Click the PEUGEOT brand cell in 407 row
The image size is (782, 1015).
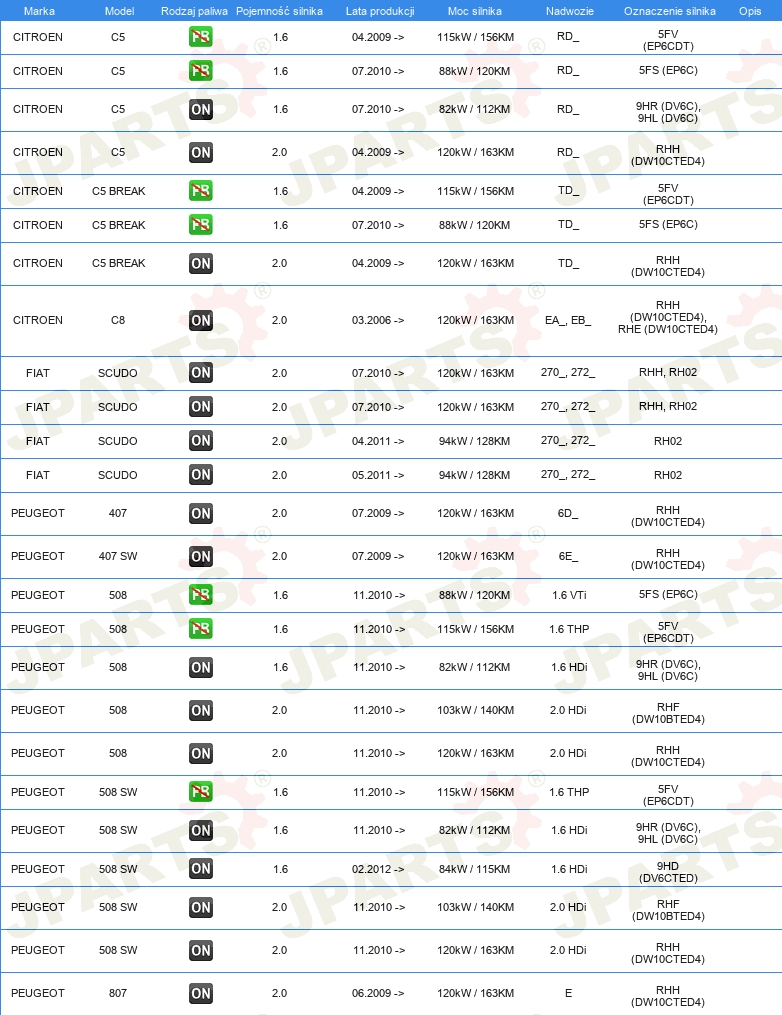click(38, 513)
